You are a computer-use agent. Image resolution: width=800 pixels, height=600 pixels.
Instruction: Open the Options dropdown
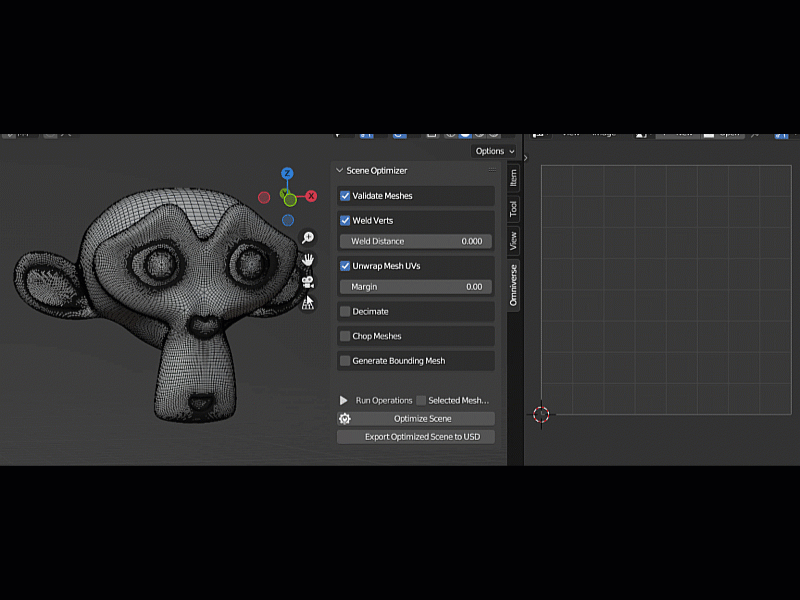pyautogui.click(x=495, y=151)
